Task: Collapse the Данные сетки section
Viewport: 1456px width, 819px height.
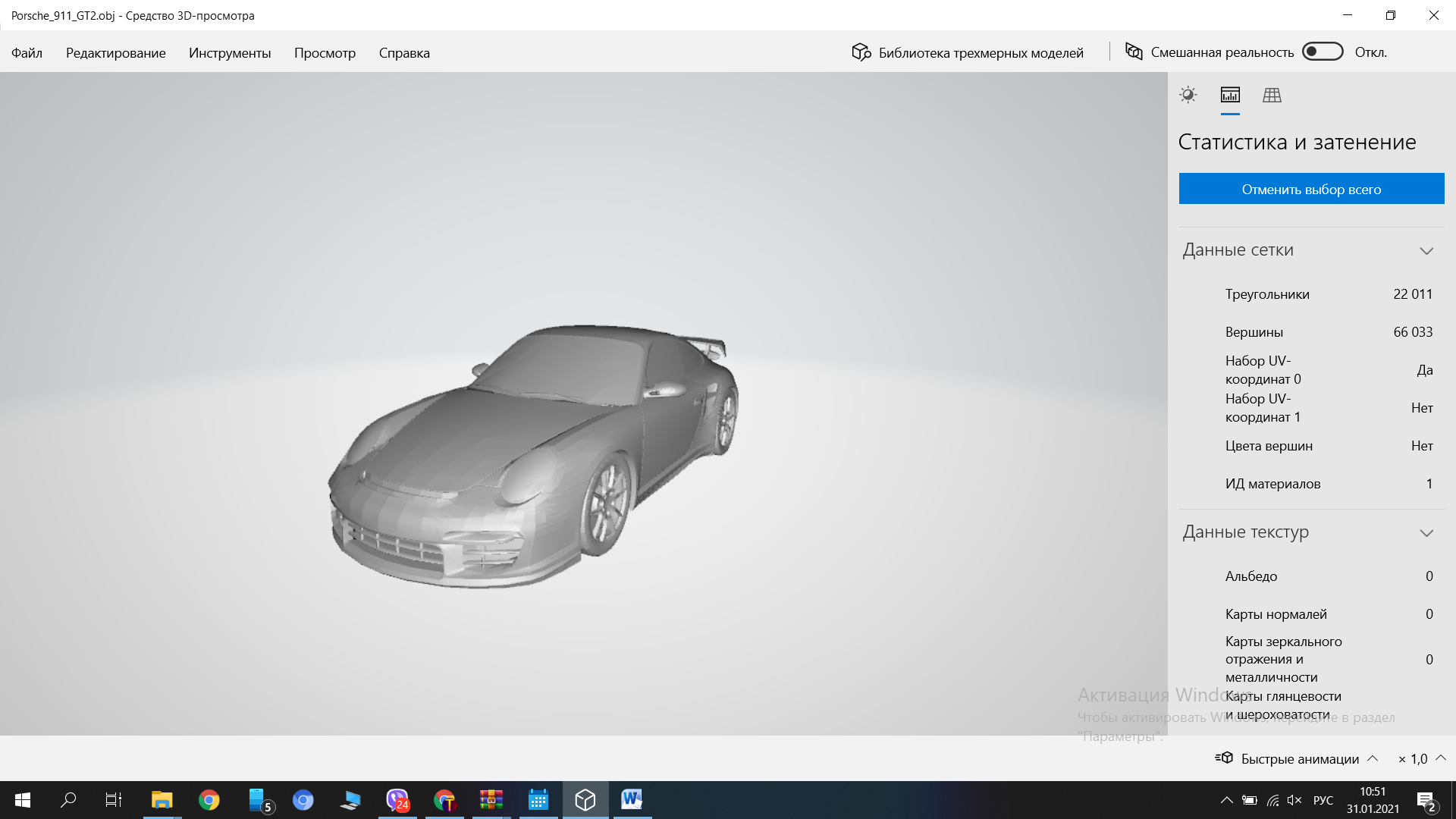Action: tap(1426, 251)
